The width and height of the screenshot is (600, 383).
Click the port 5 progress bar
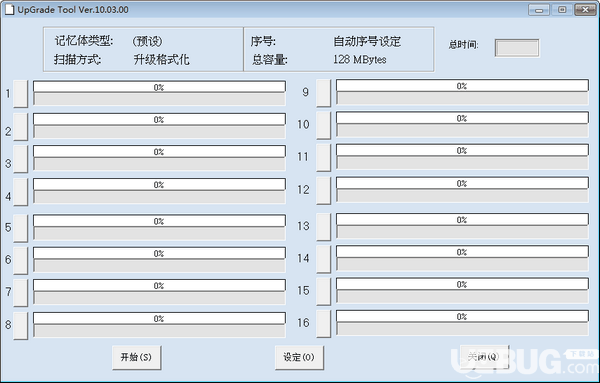(x=159, y=221)
